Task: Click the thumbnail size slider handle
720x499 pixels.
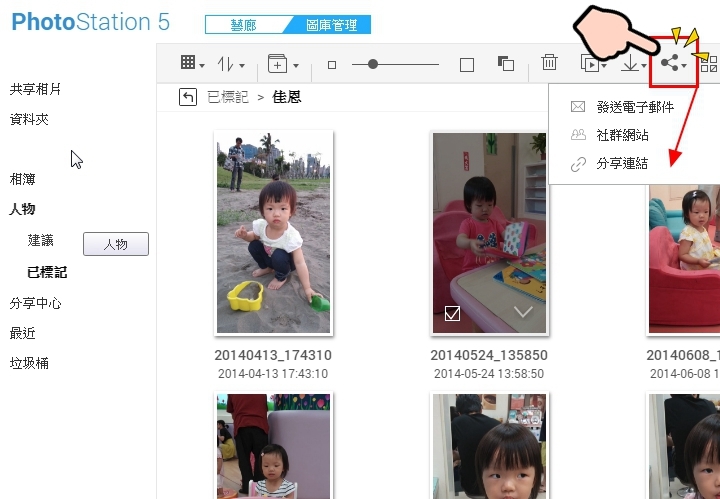Action: point(373,64)
